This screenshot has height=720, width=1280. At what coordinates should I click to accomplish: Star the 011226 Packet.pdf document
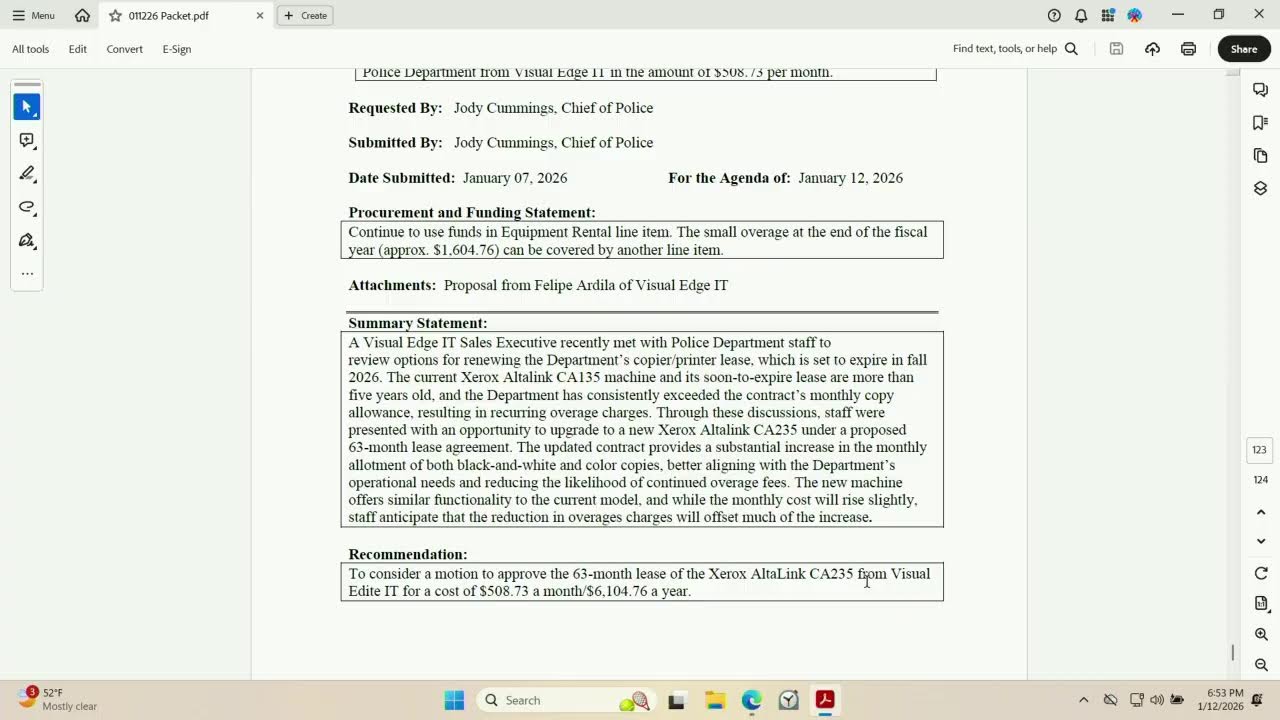(115, 15)
